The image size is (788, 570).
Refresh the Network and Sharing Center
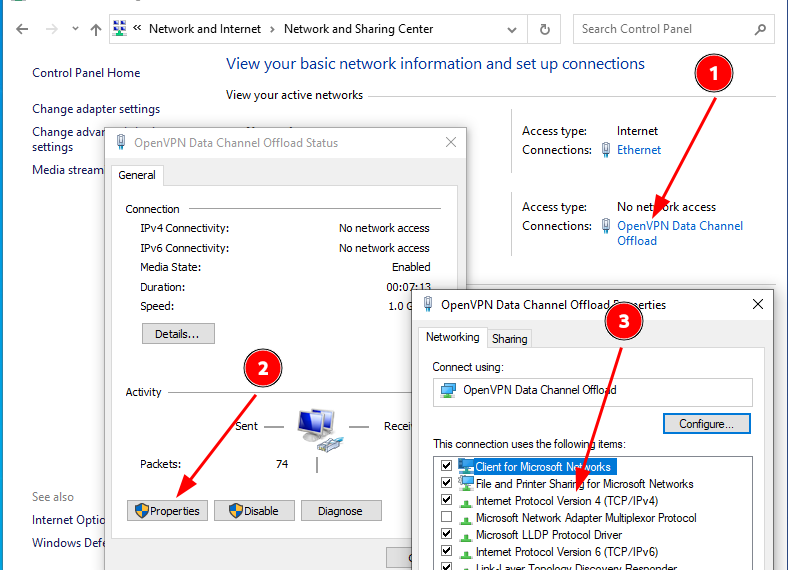tap(544, 29)
